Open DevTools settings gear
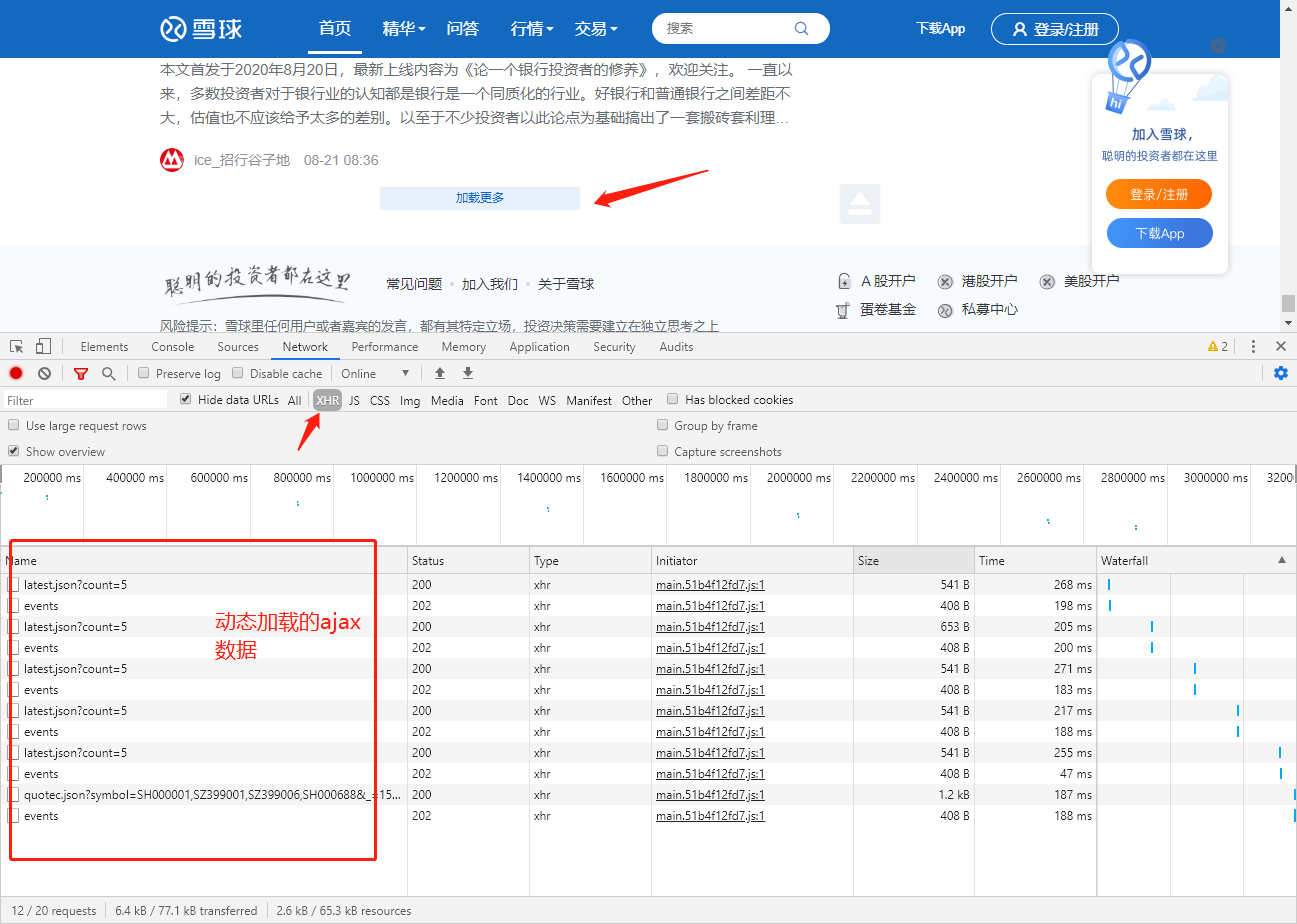 pyautogui.click(x=1280, y=372)
